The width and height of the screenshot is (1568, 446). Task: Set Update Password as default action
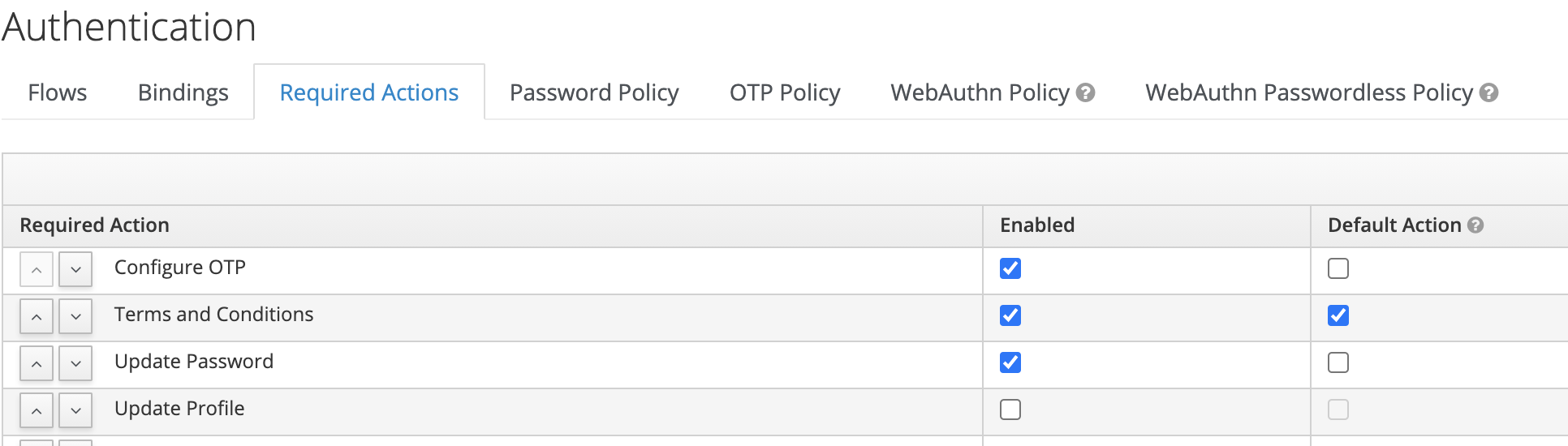[x=1338, y=362]
